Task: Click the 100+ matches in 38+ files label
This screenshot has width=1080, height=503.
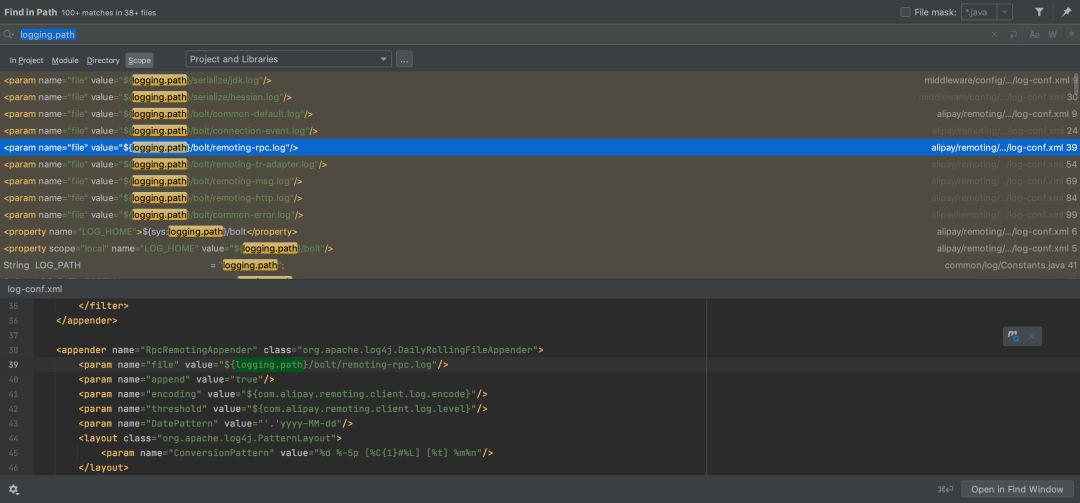Action: point(111,12)
